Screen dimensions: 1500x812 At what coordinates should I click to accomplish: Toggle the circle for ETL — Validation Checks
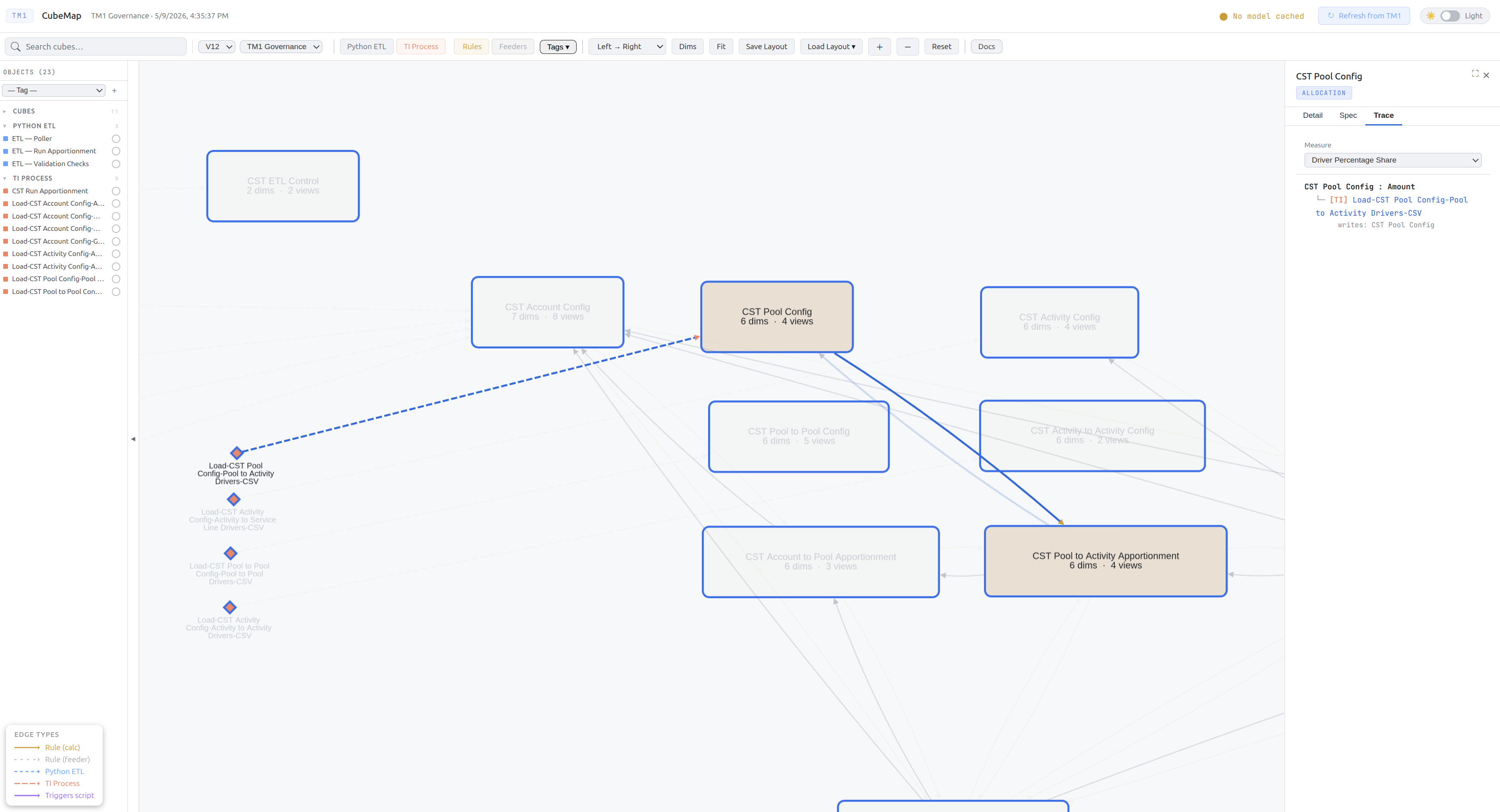pos(116,164)
